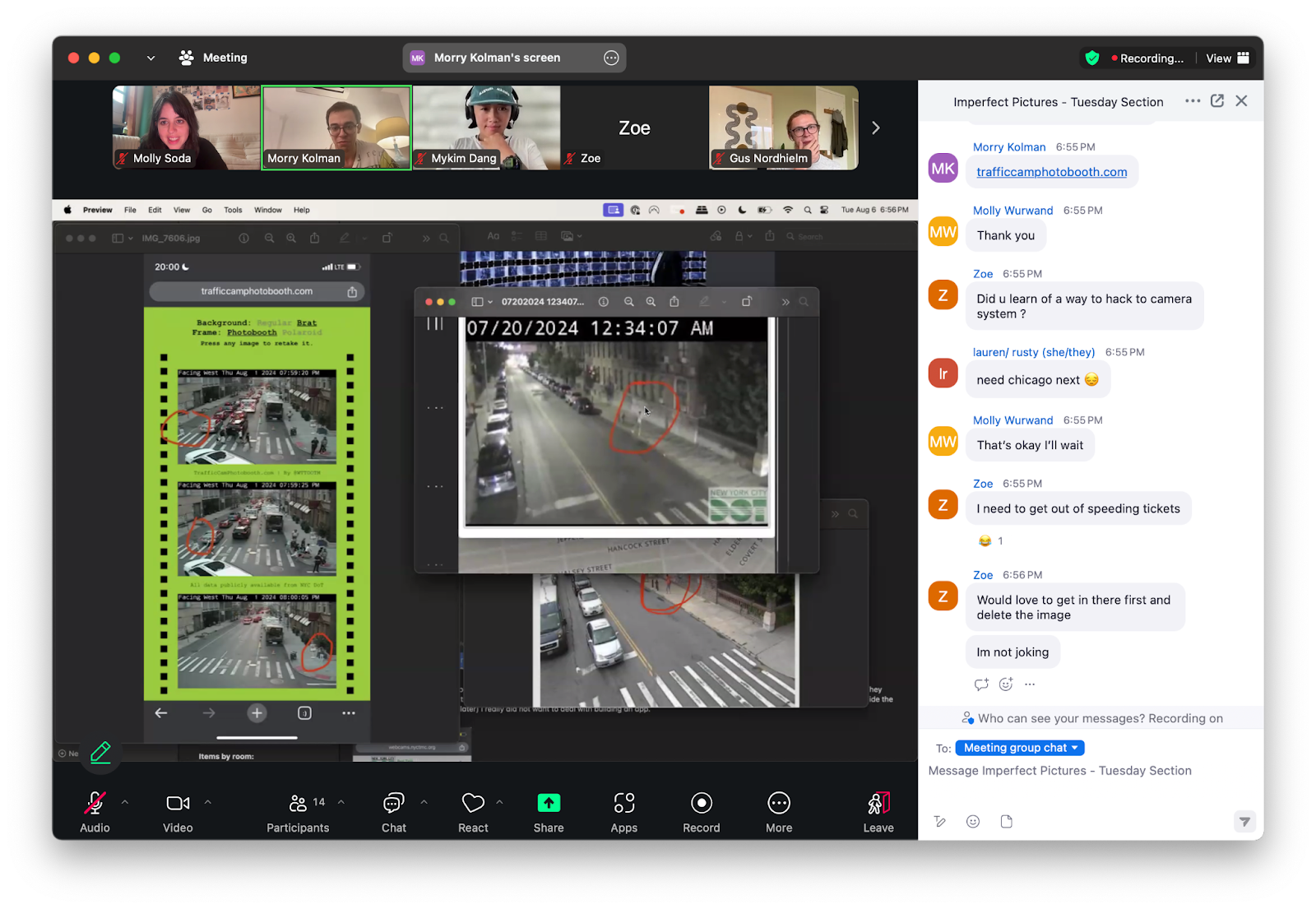Open the chat formatting pencil icon

click(x=940, y=822)
